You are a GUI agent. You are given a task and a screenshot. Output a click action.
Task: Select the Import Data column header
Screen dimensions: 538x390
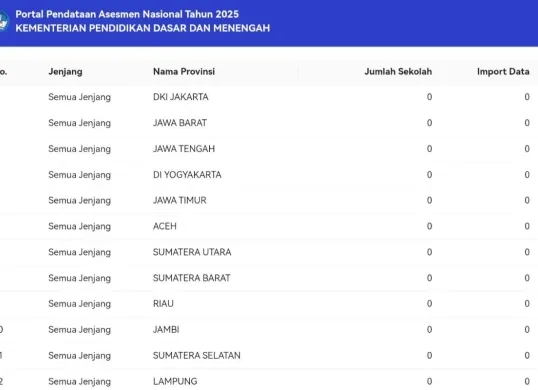(503, 72)
